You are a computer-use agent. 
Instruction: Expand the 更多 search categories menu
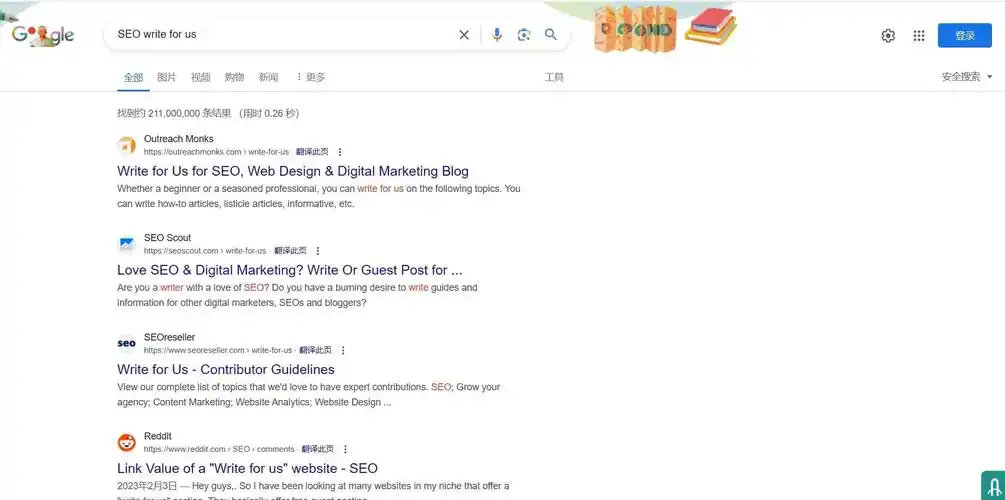[310, 77]
